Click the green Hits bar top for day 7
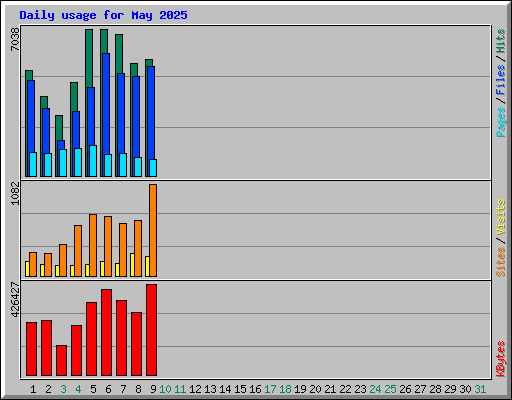 click(x=119, y=54)
